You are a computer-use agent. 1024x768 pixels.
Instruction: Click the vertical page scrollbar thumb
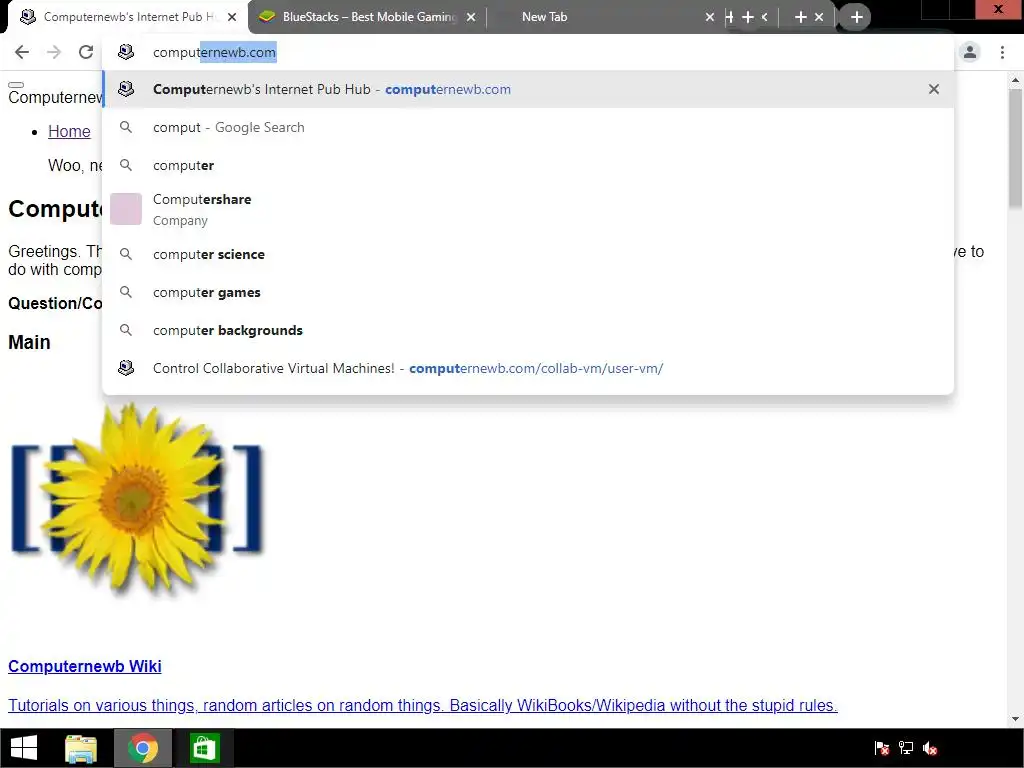1015,149
